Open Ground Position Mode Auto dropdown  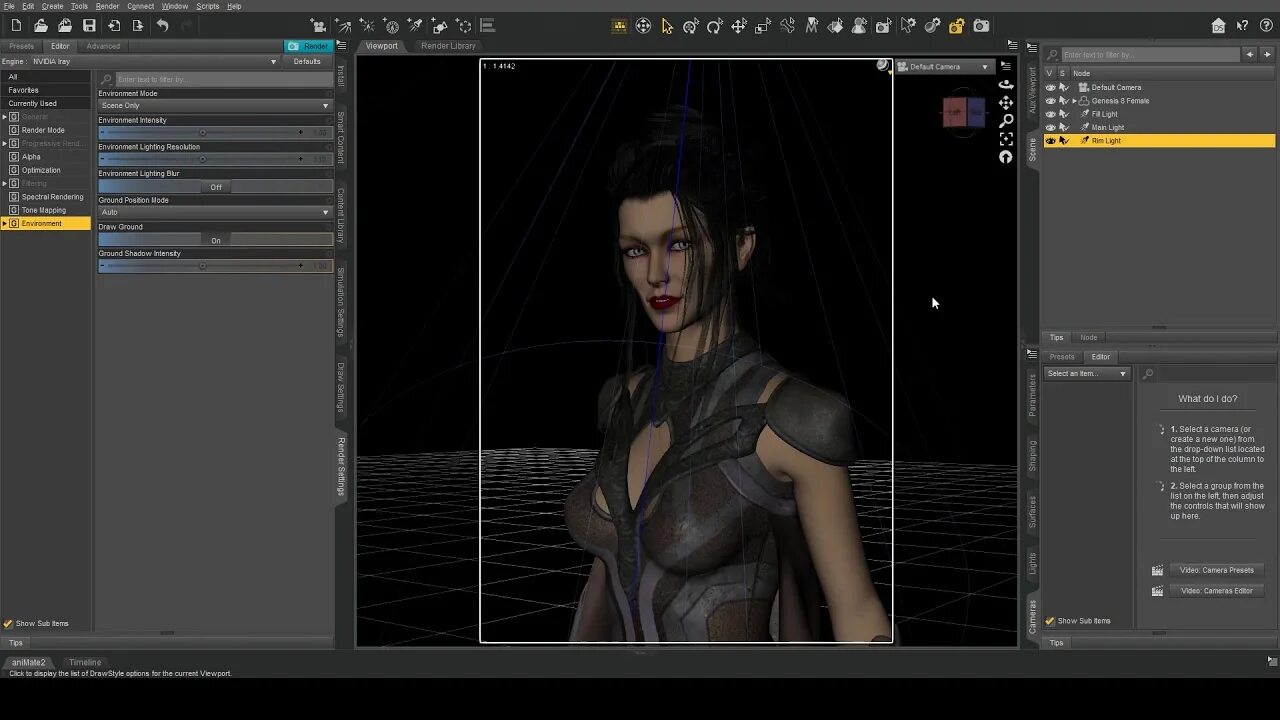pyautogui.click(x=214, y=212)
